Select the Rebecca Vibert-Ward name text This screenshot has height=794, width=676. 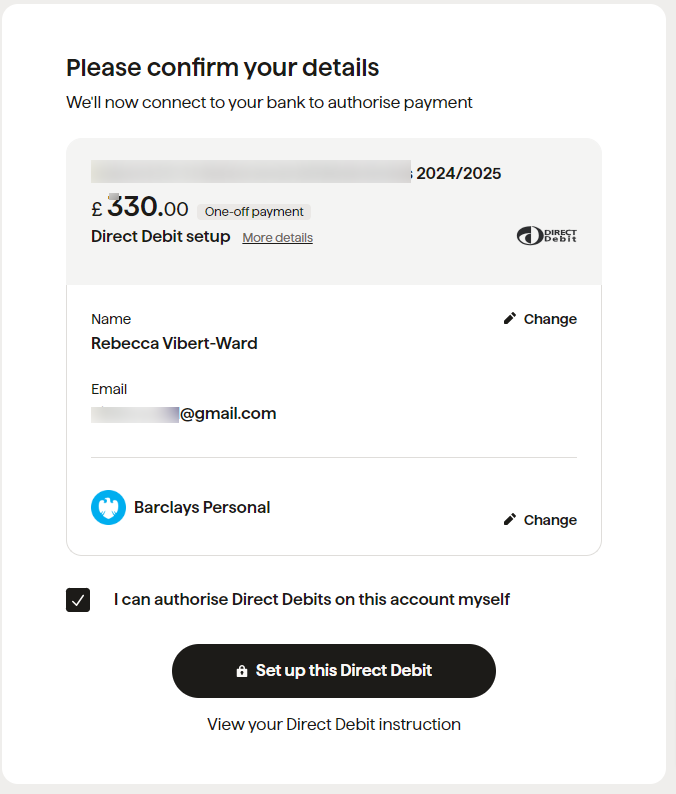click(x=174, y=343)
